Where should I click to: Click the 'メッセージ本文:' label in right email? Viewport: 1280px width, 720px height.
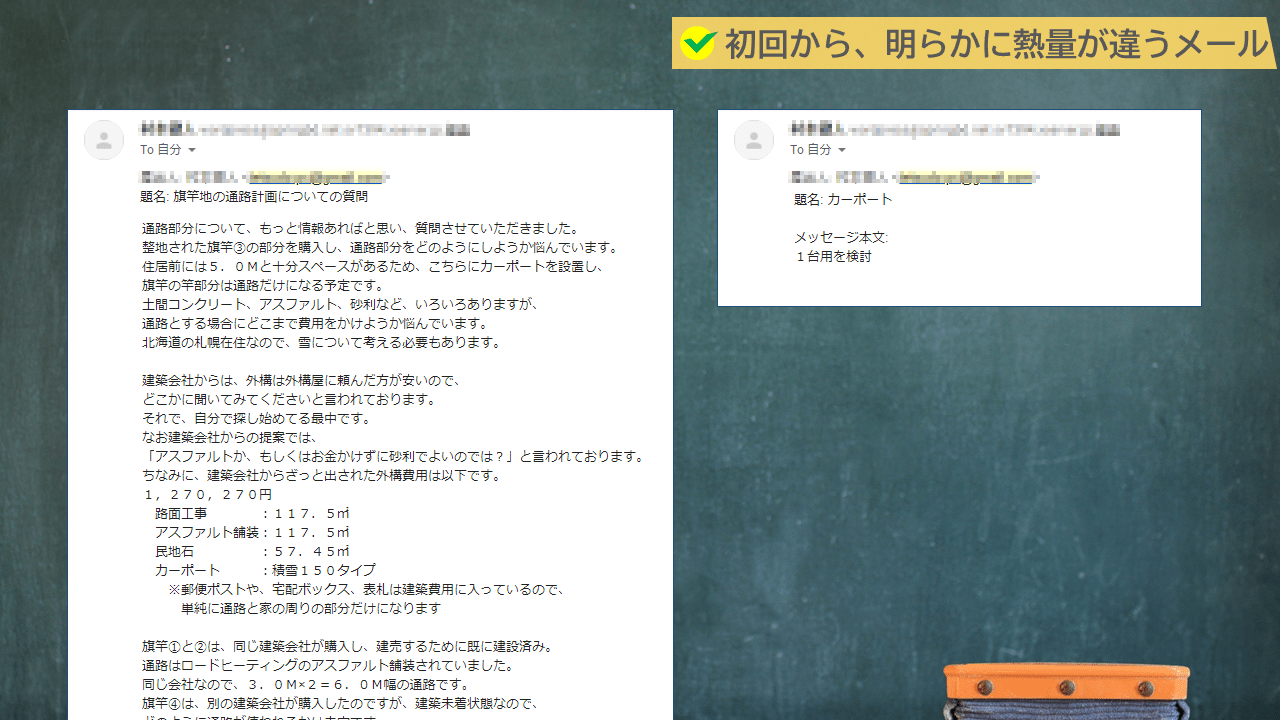[841, 238]
